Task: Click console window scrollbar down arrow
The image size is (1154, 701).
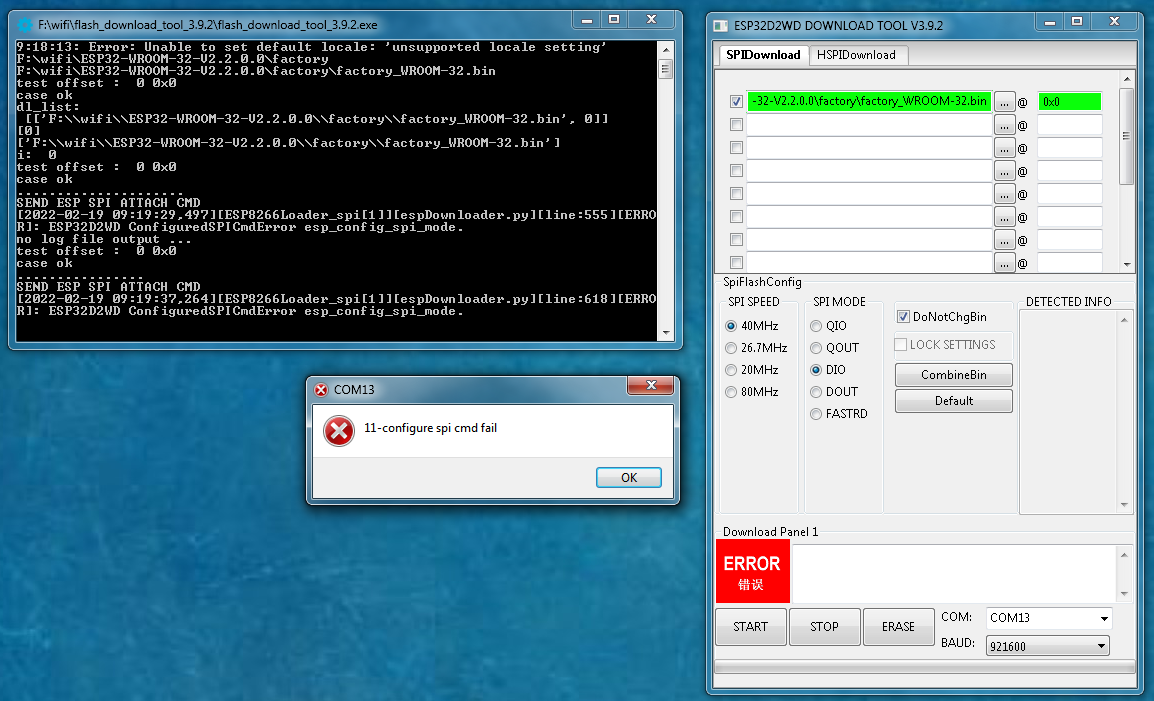Action: [x=665, y=333]
